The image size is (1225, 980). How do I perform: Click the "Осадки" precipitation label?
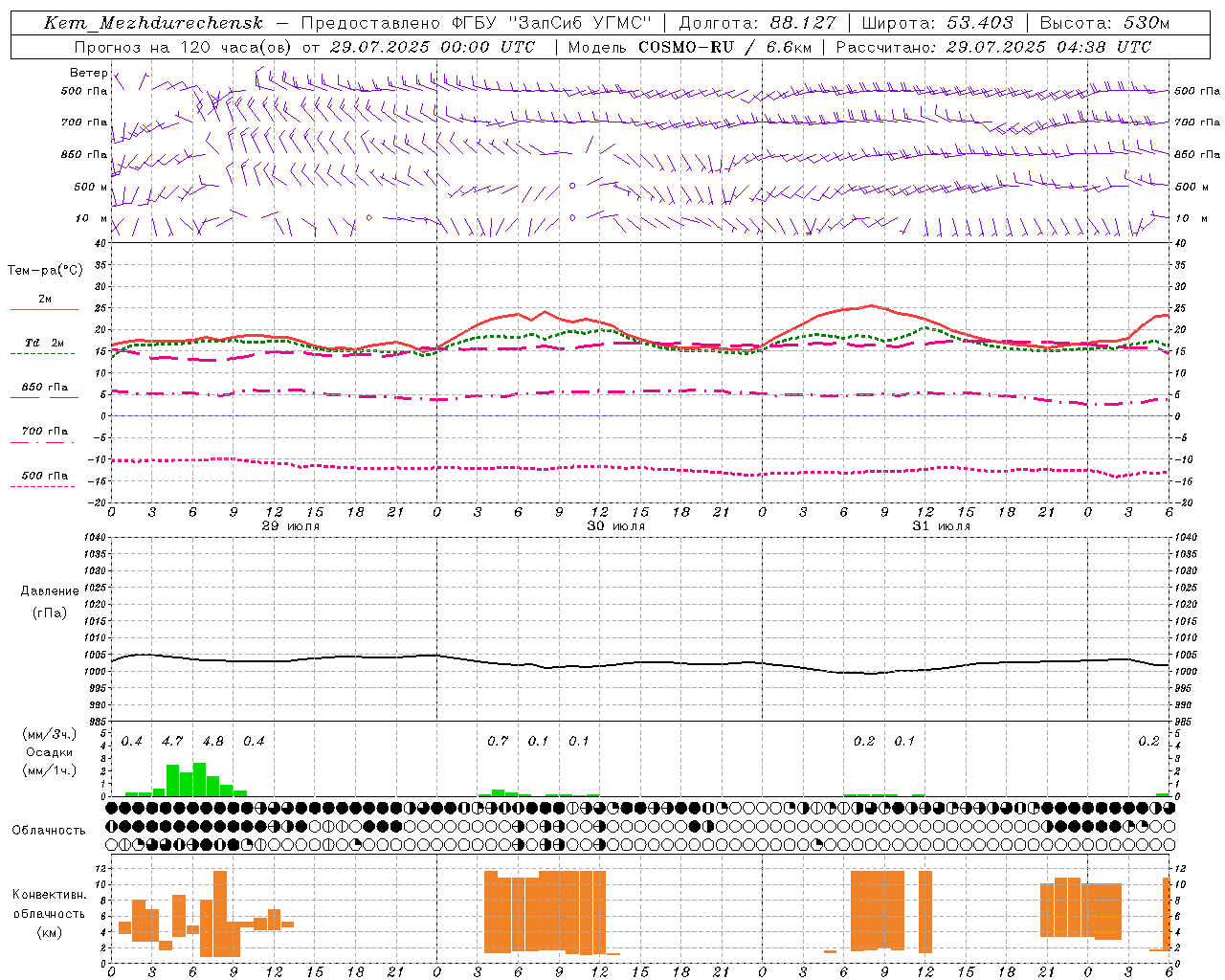pos(50,752)
